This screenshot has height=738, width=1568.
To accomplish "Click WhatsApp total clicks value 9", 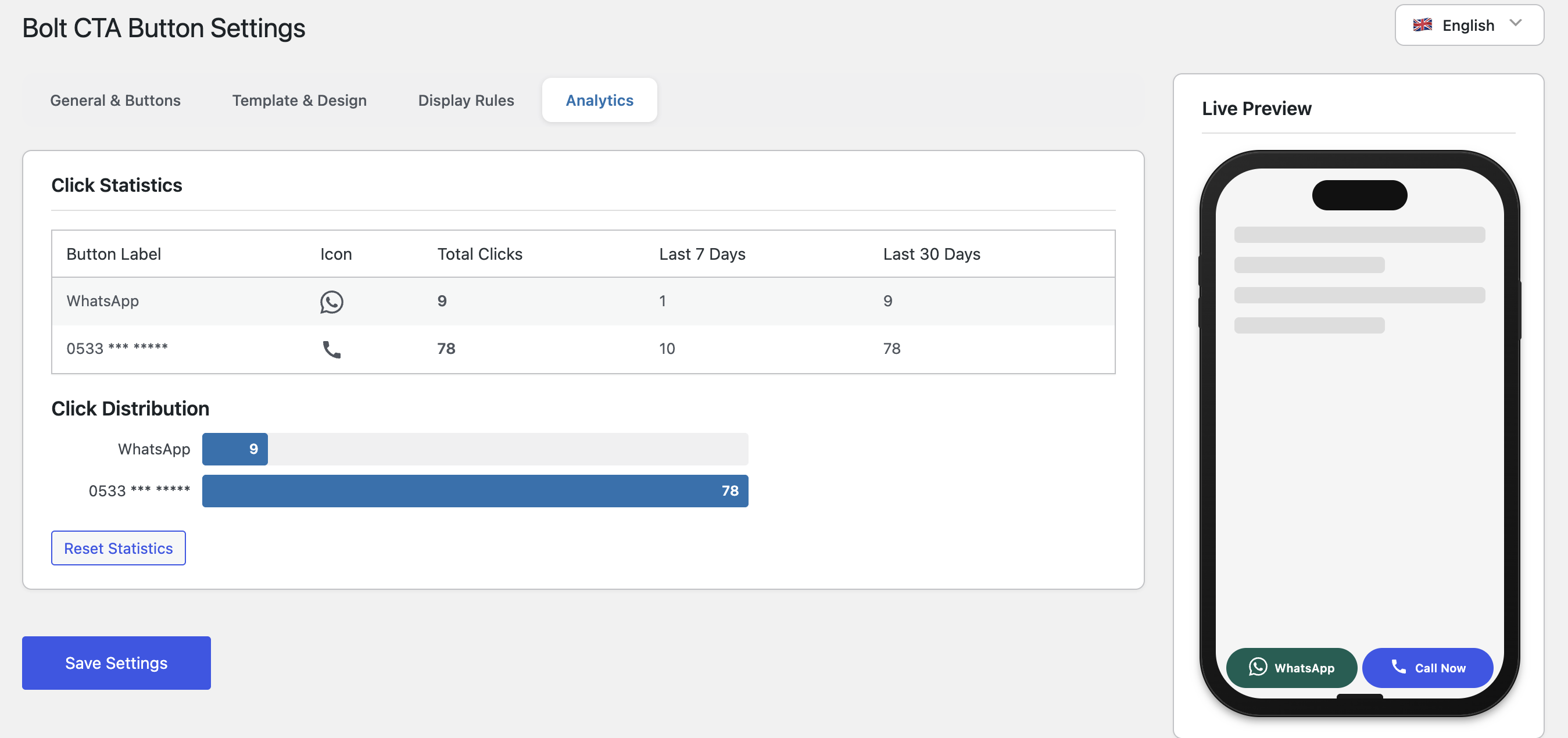I will pos(442,301).
